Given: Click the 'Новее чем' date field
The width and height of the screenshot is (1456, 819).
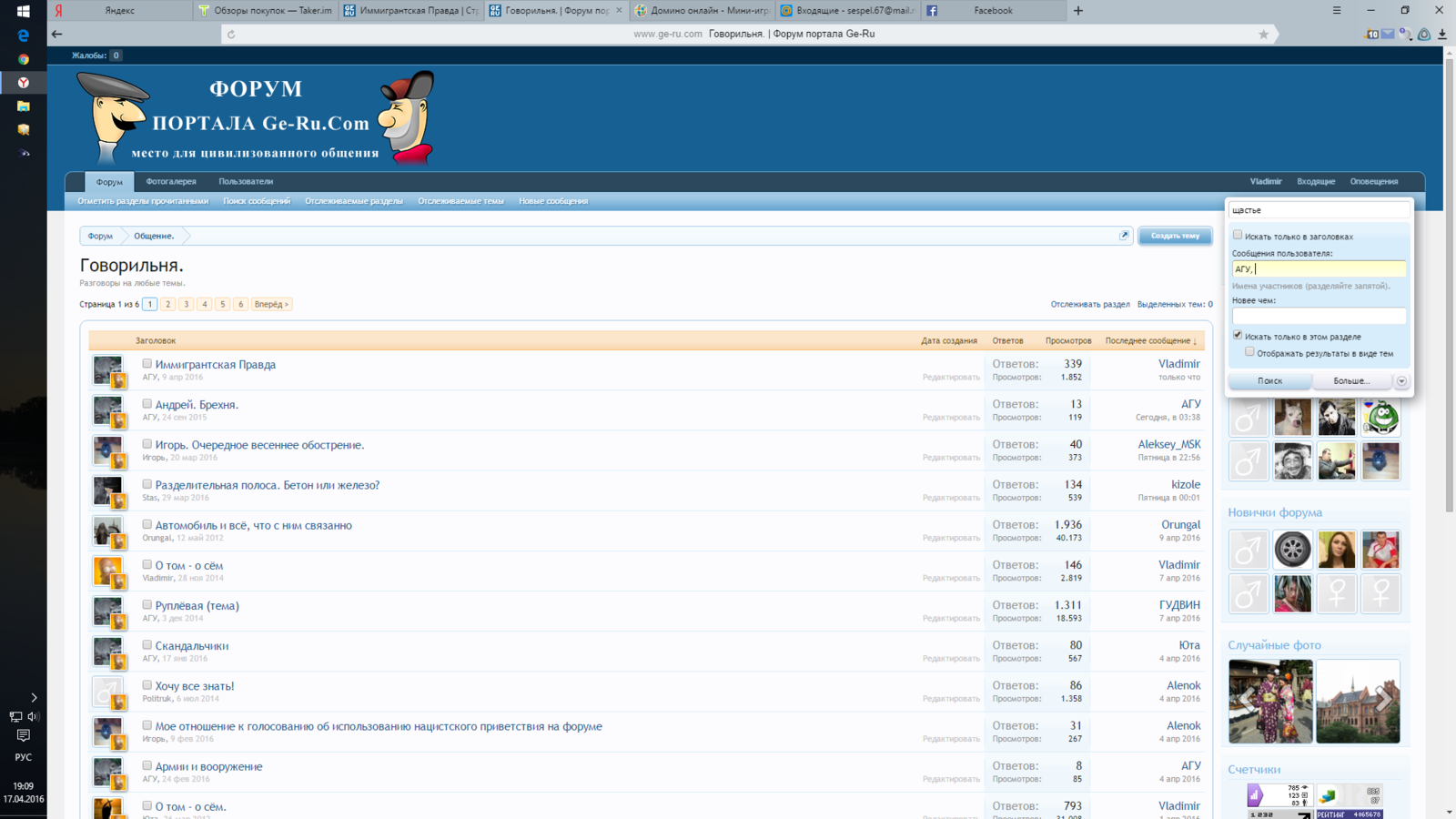Looking at the screenshot, I should pyautogui.click(x=1318, y=316).
